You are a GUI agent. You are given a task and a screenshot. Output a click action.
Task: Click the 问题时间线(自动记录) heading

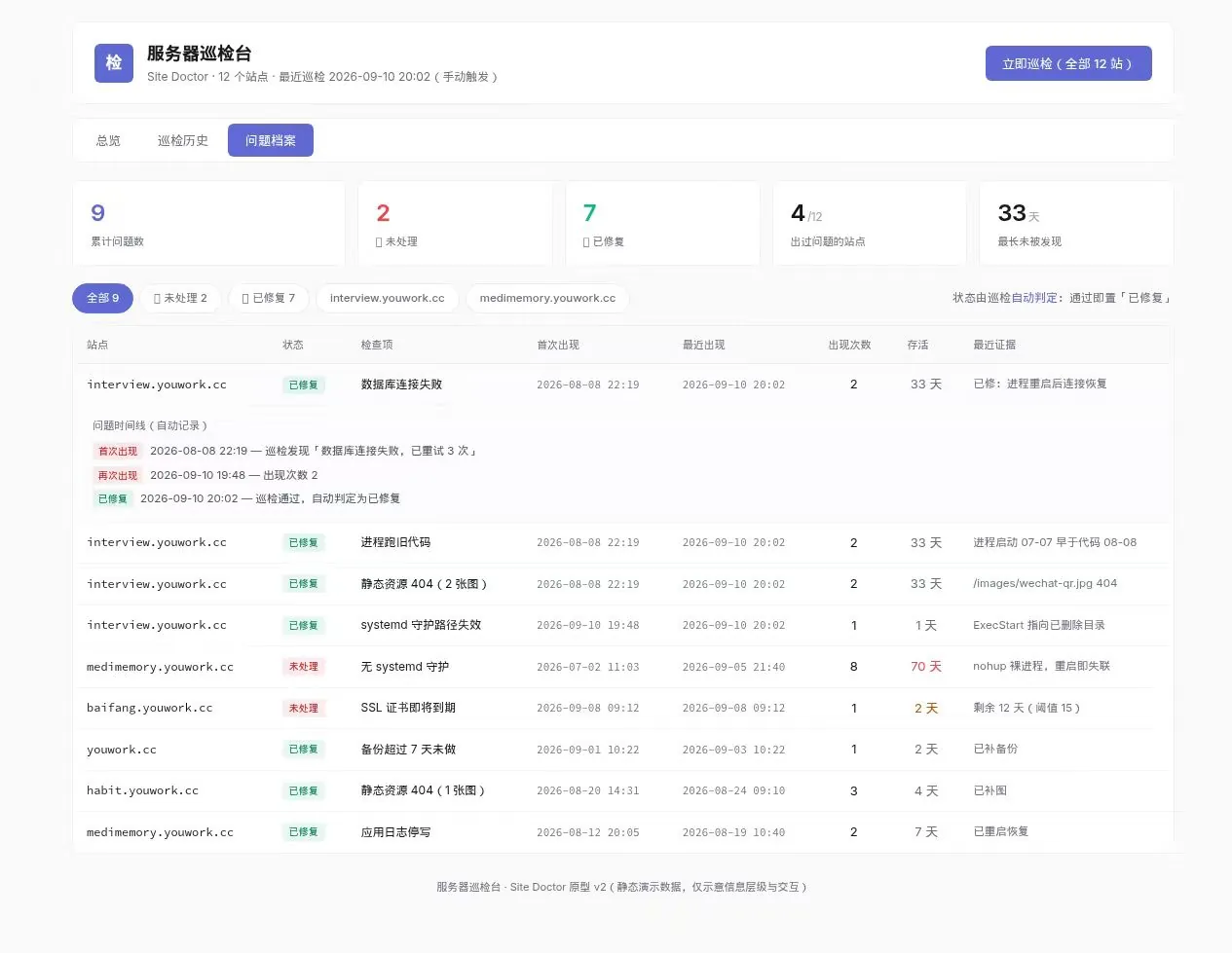pos(150,425)
